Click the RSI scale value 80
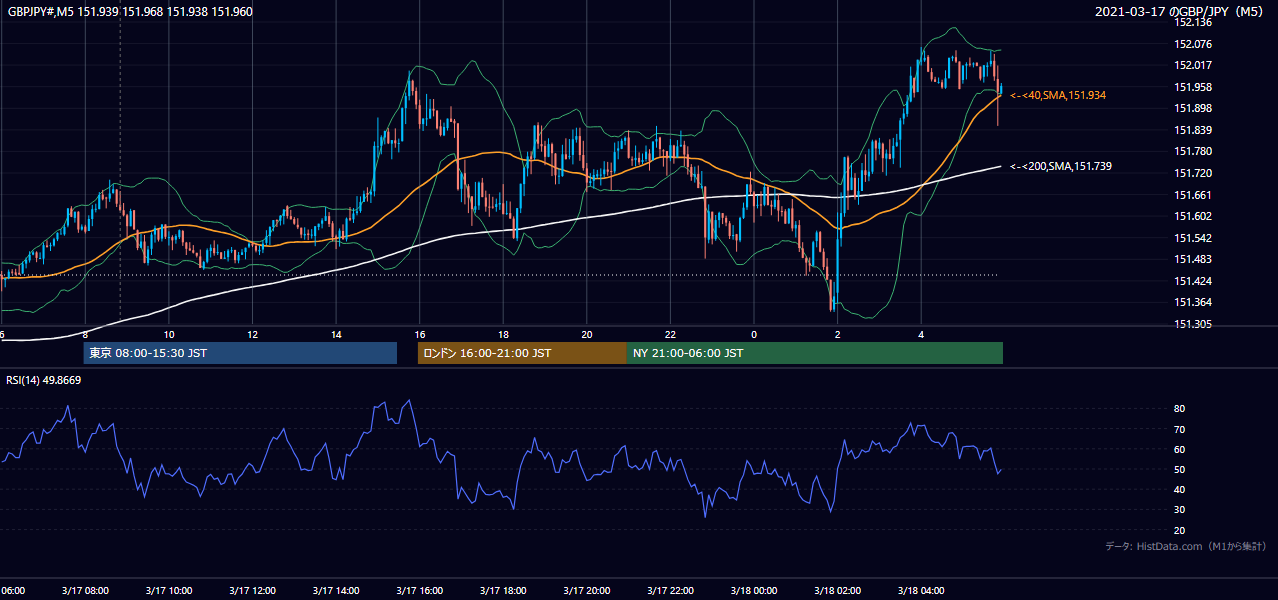1278x600 pixels. pos(1180,409)
